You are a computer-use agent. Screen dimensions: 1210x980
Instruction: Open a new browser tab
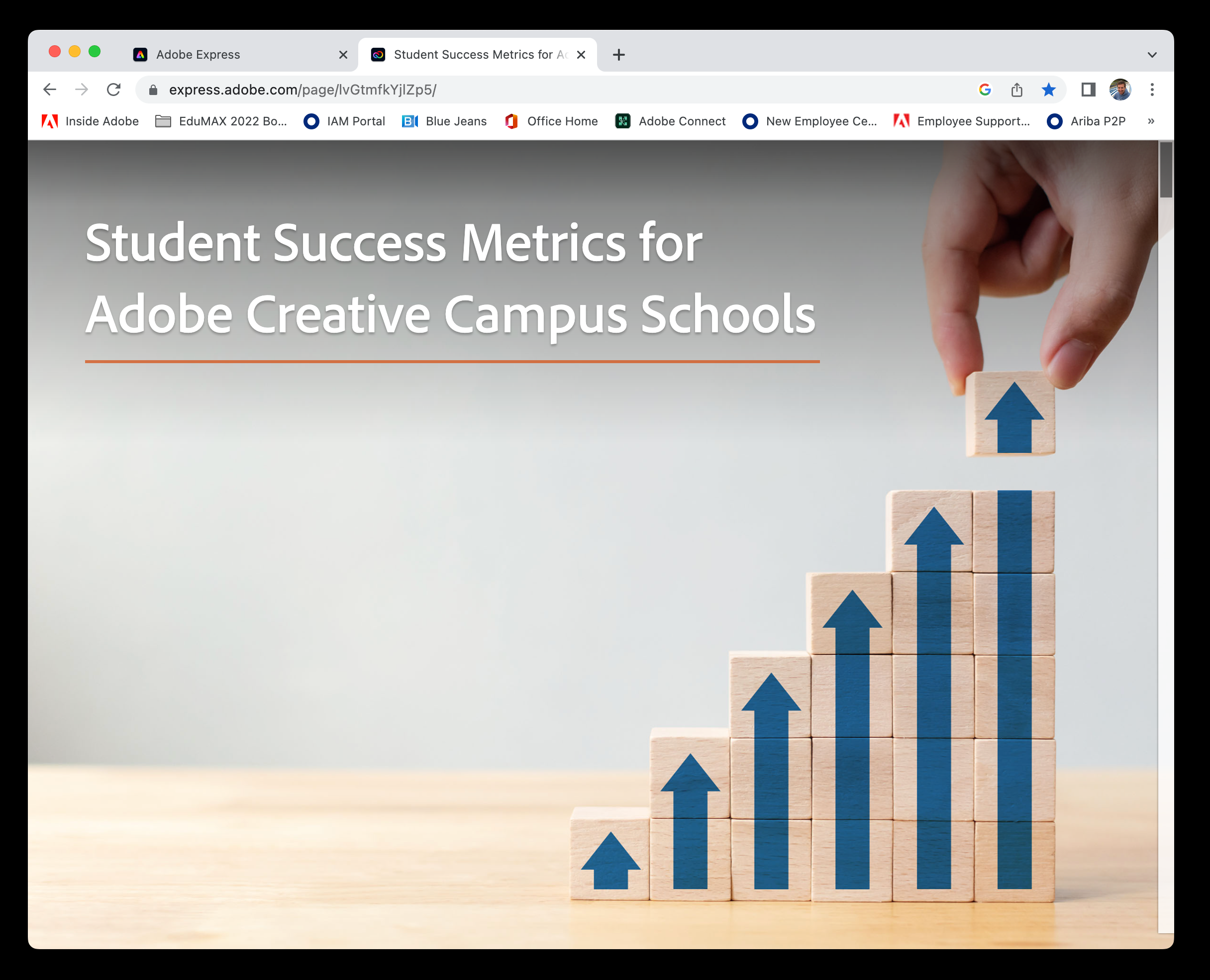click(619, 55)
